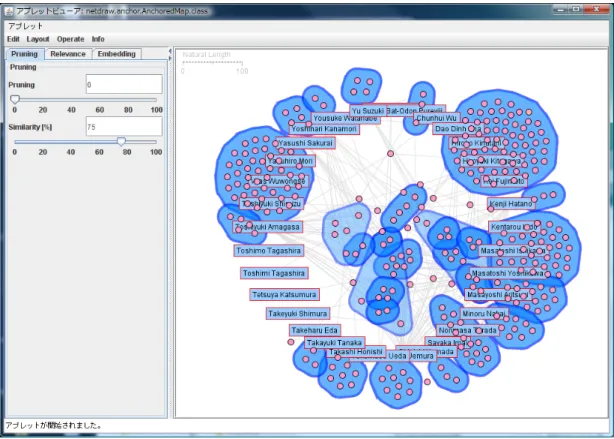
Task: Select the Takayuki Tanaka anchor label
Action: [x=334, y=343]
